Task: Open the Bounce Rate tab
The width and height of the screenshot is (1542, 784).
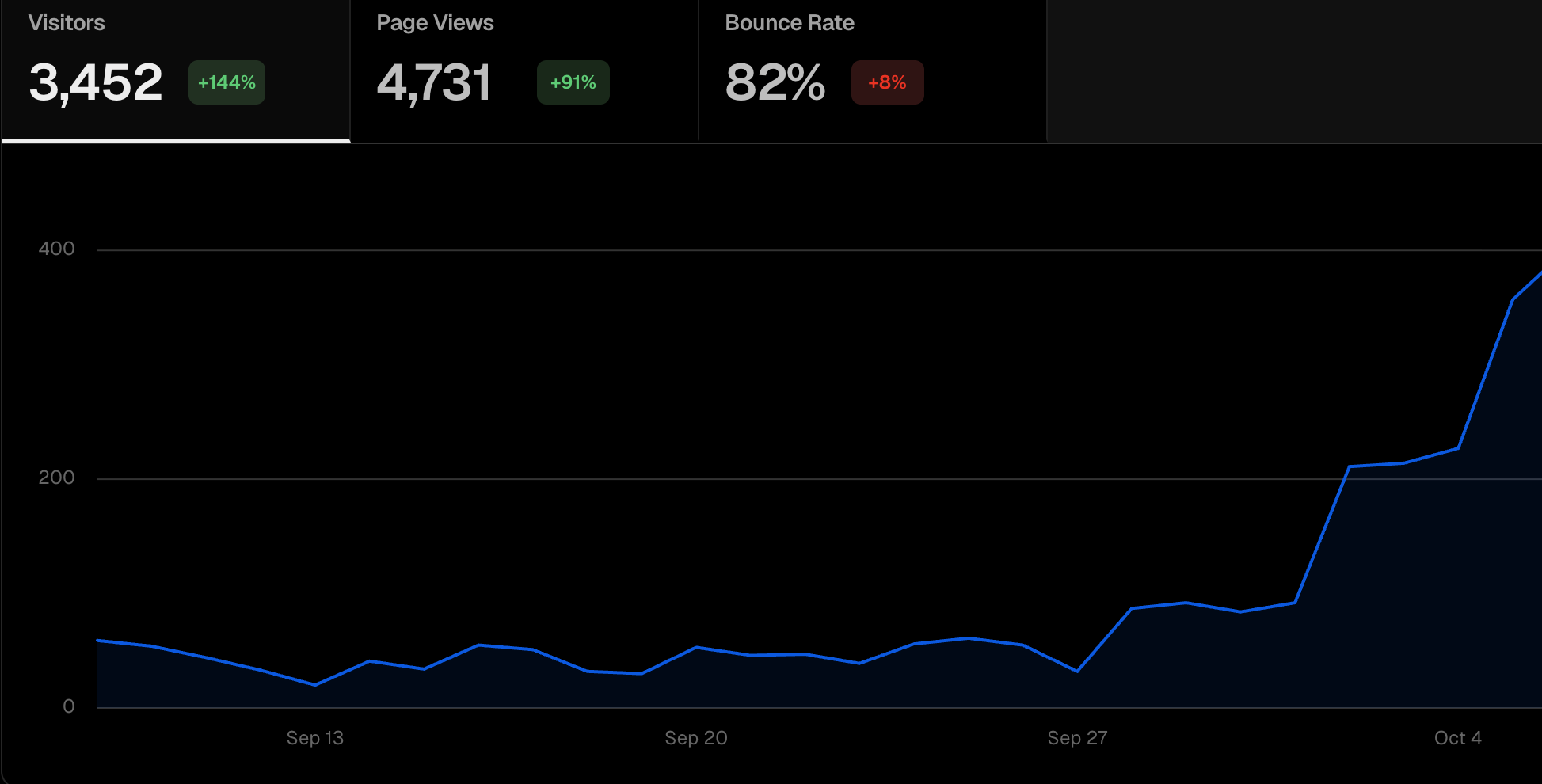Action: coord(873,71)
